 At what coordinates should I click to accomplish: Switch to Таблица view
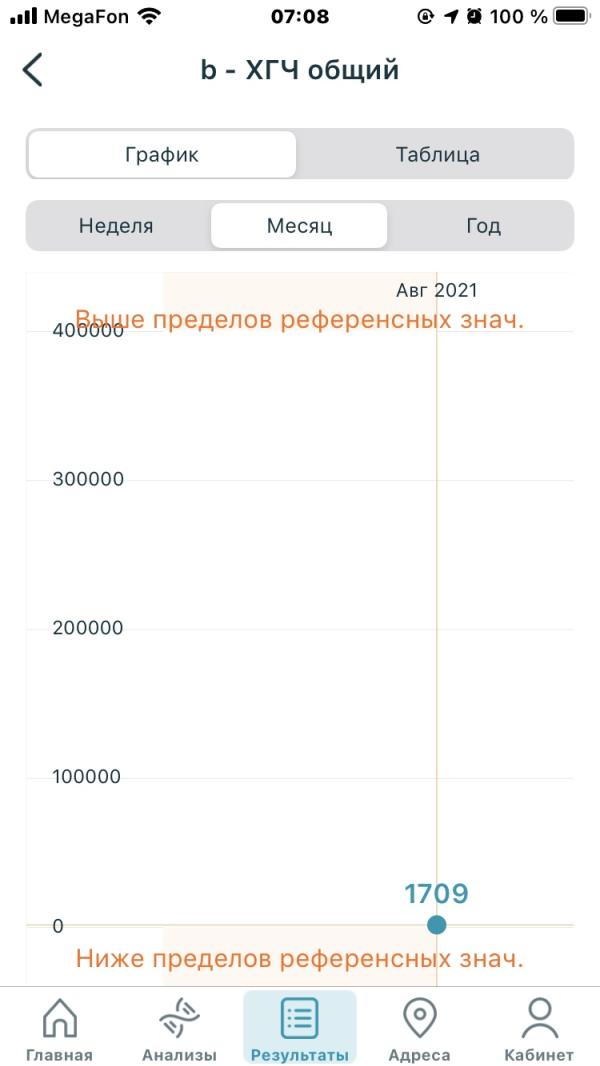pyautogui.click(x=437, y=155)
